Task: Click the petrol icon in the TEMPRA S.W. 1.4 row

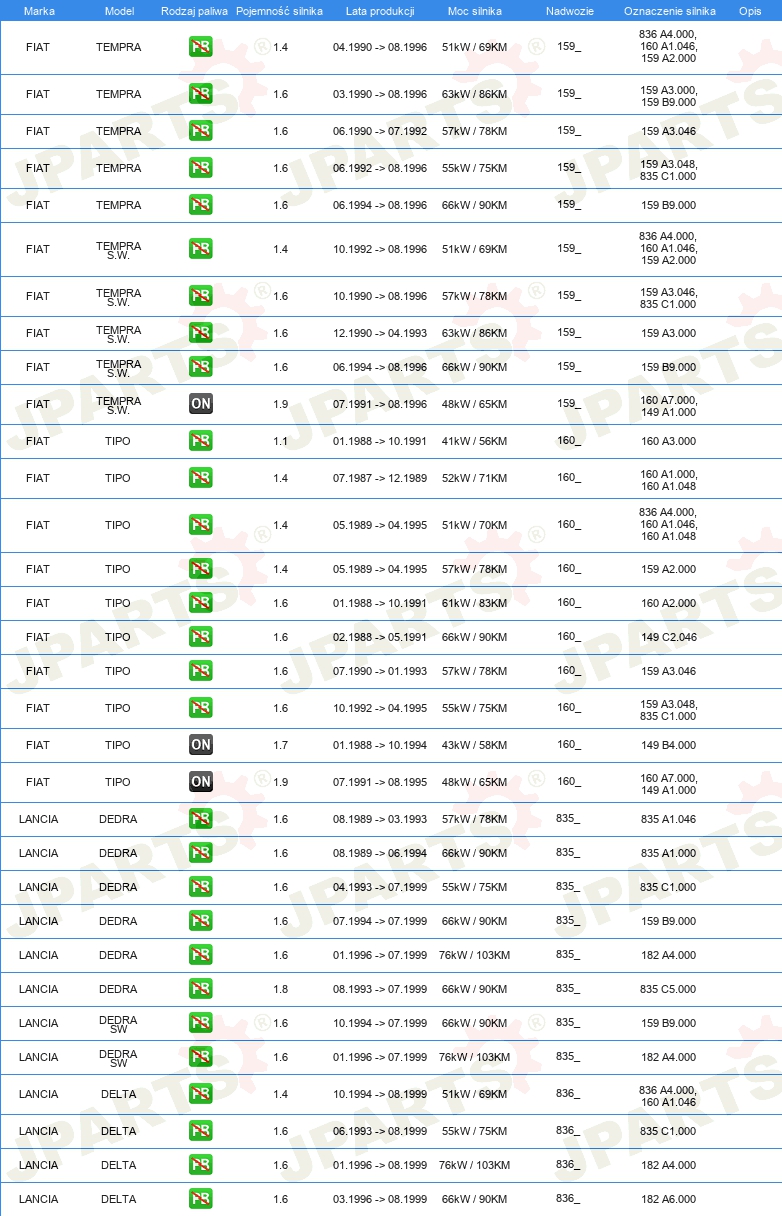Action: pyautogui.click(x=201, y=249)
